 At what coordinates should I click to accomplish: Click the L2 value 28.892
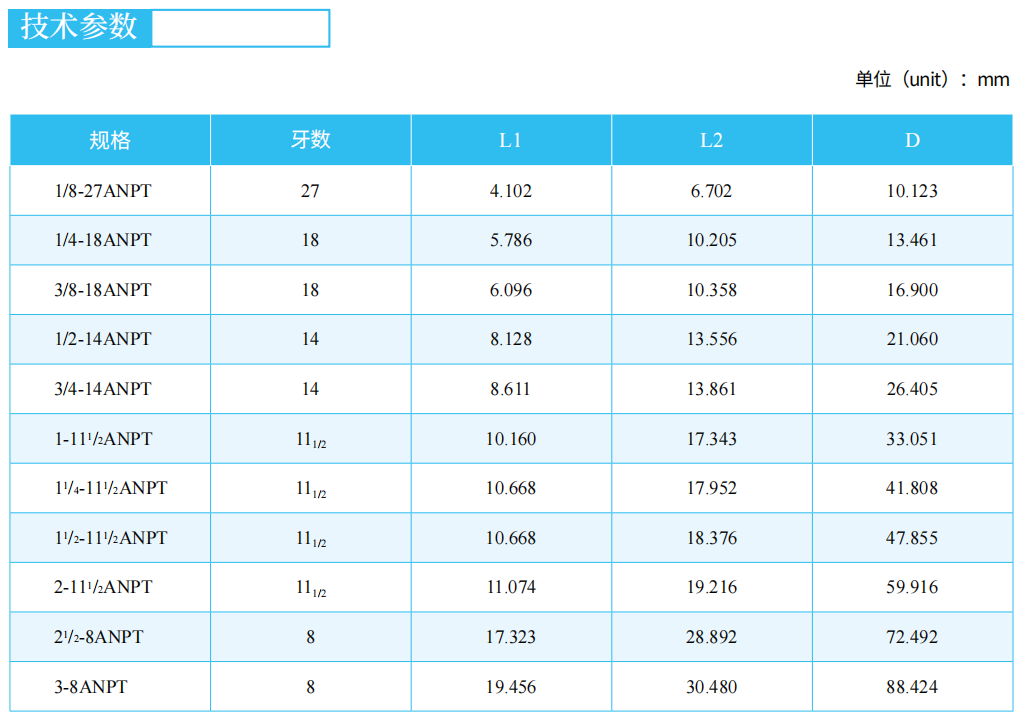[x=711, y=637]
